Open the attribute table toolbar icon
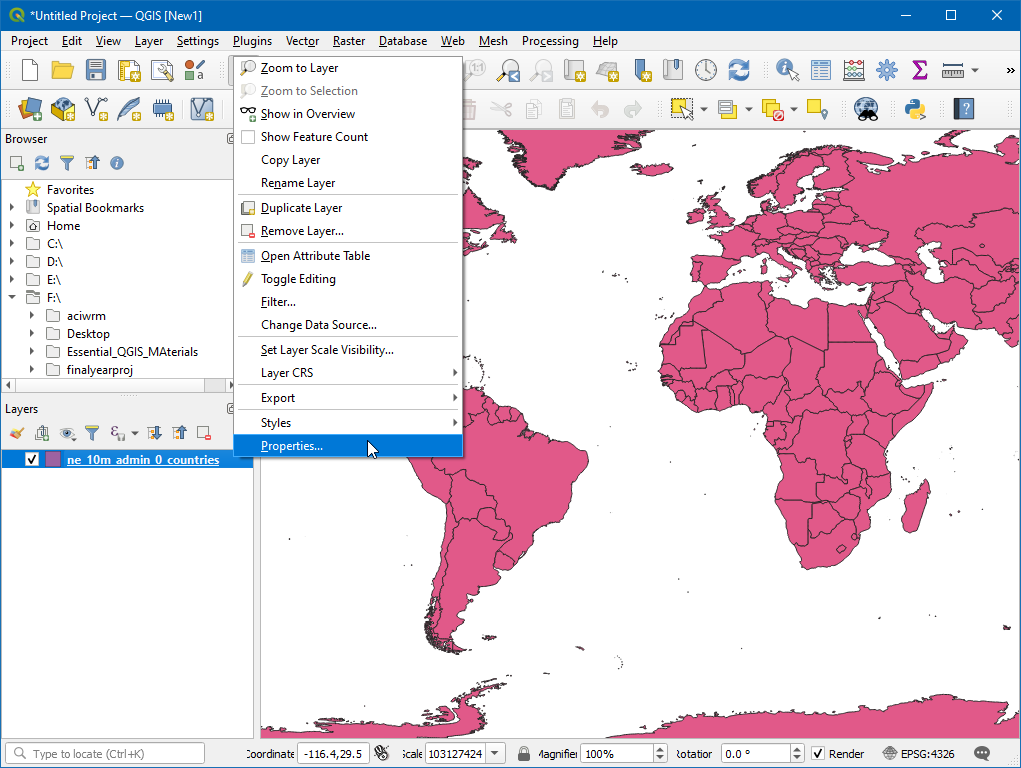Image resolution: width=1021 pixels, height=768 pixels. (821, 70)
